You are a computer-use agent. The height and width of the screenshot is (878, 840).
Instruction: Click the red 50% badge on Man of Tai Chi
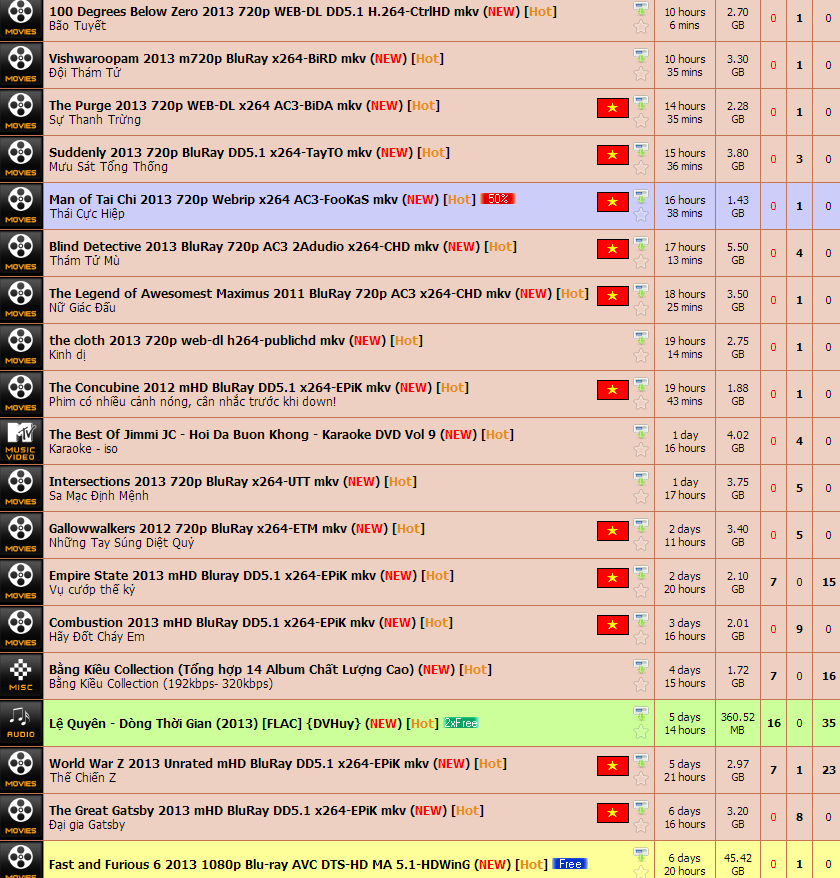click(497, 199)
